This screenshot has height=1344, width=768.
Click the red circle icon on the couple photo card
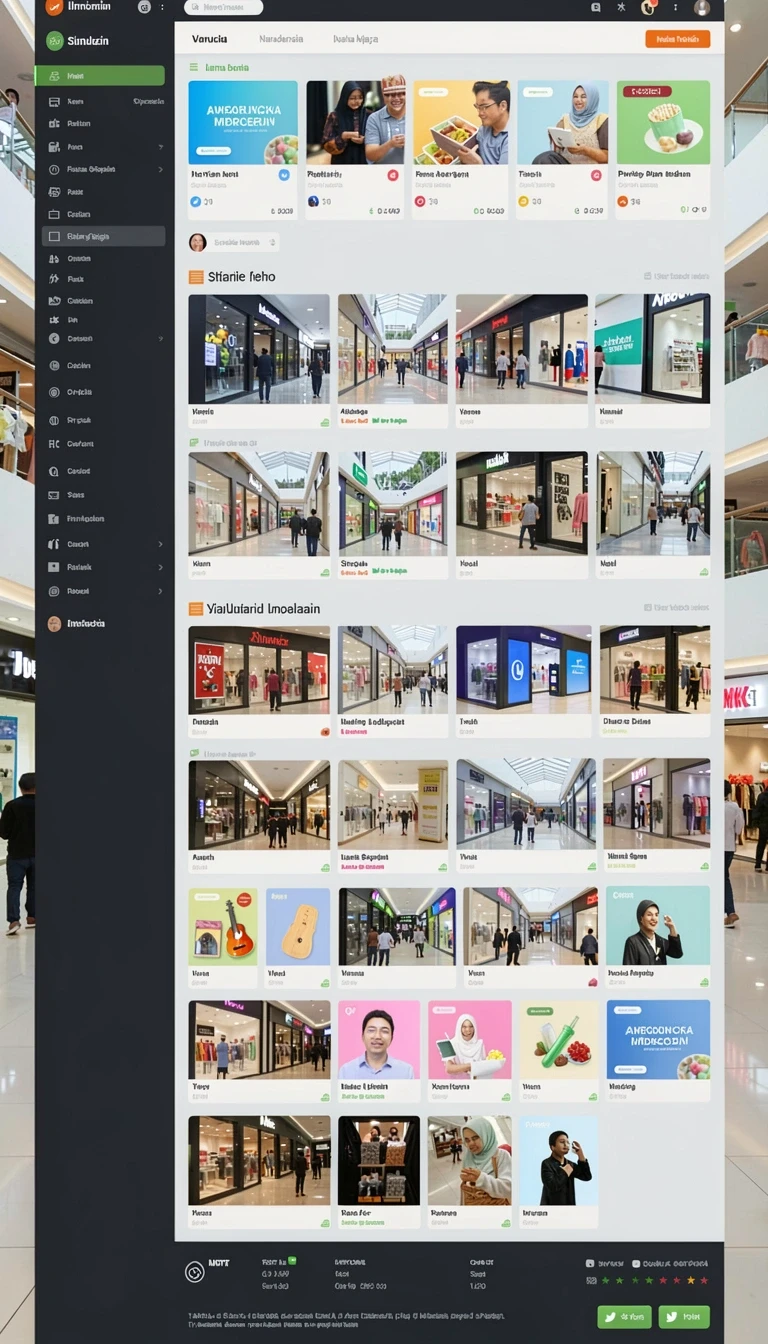tap(393, 175)
